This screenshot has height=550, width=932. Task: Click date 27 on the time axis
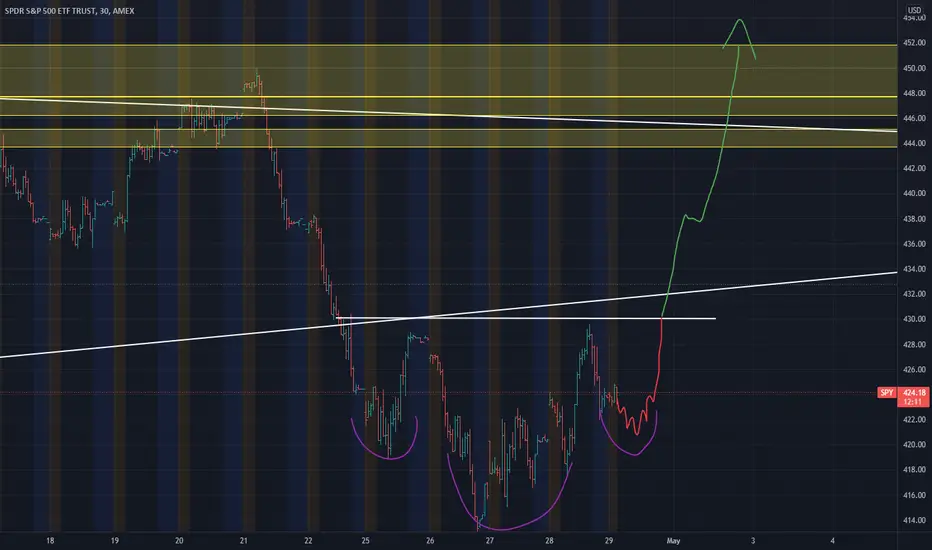(x=490, y=540)
